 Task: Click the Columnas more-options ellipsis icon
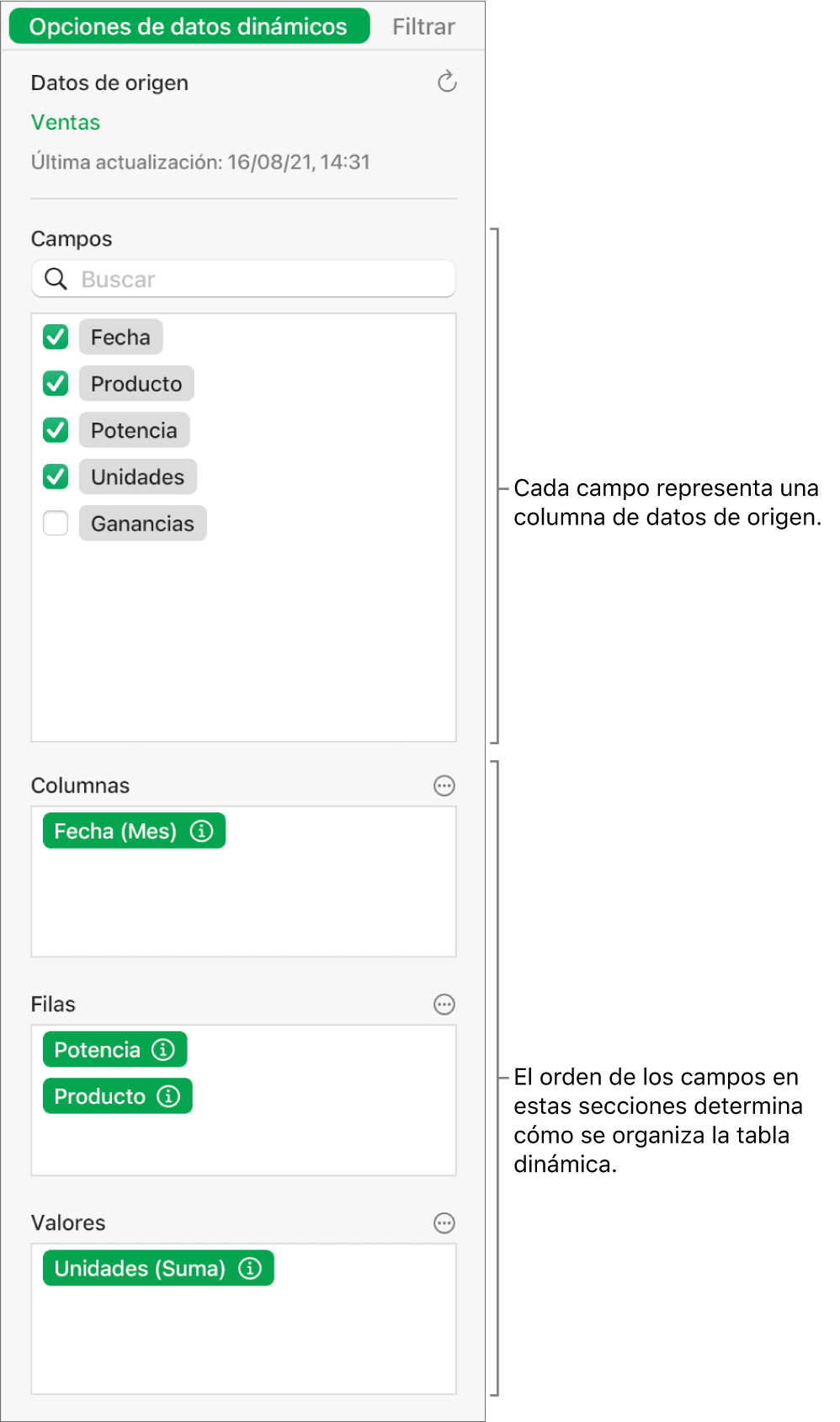pyautogui.click(x=444, y=786)
